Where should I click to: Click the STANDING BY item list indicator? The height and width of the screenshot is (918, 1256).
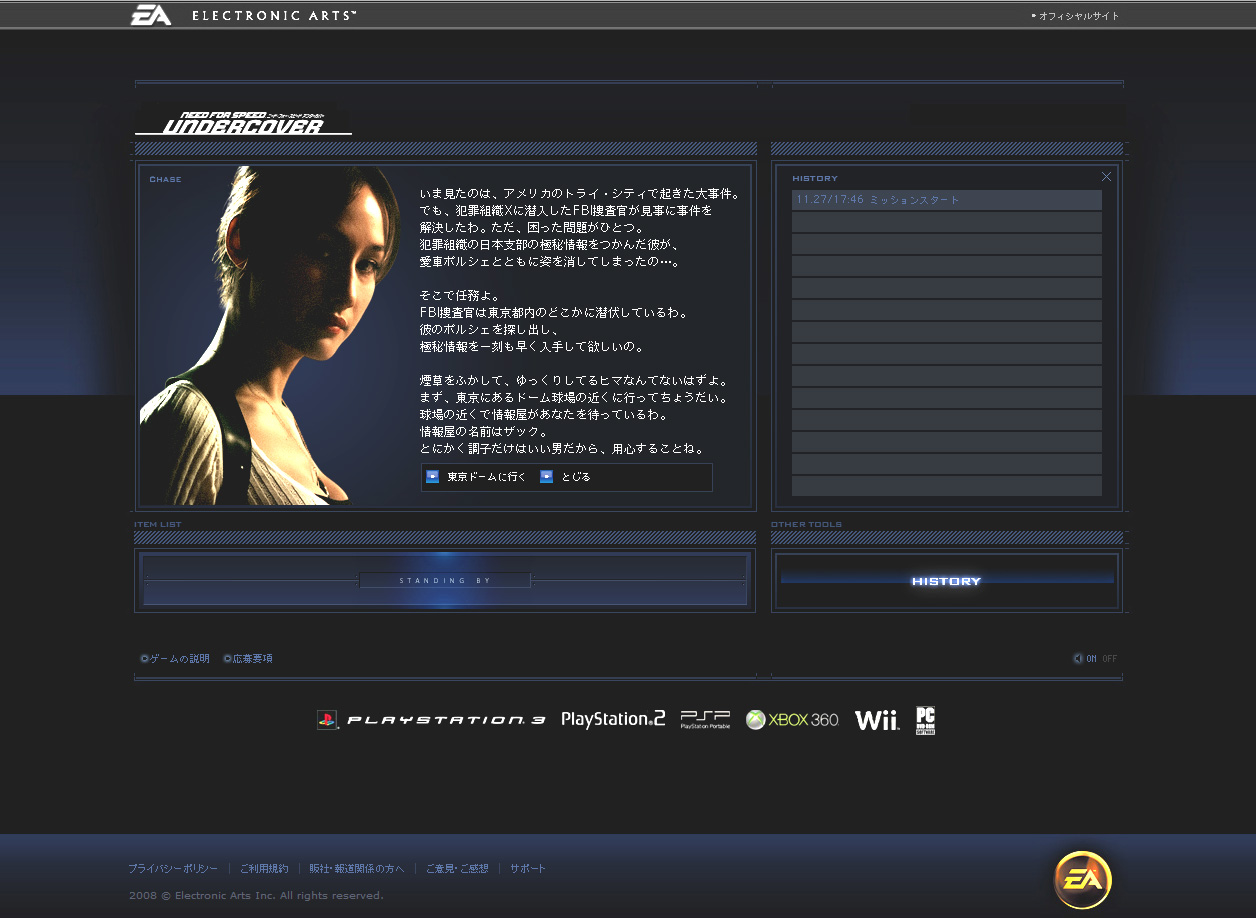445,580
